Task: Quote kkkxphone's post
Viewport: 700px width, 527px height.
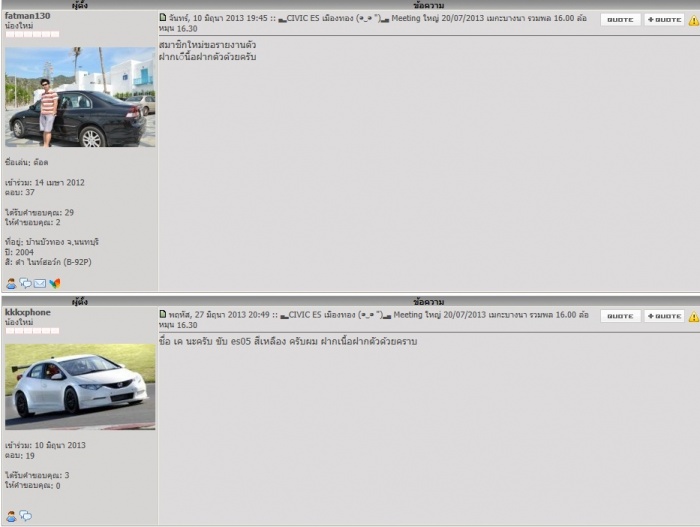Action: (620, 316)
